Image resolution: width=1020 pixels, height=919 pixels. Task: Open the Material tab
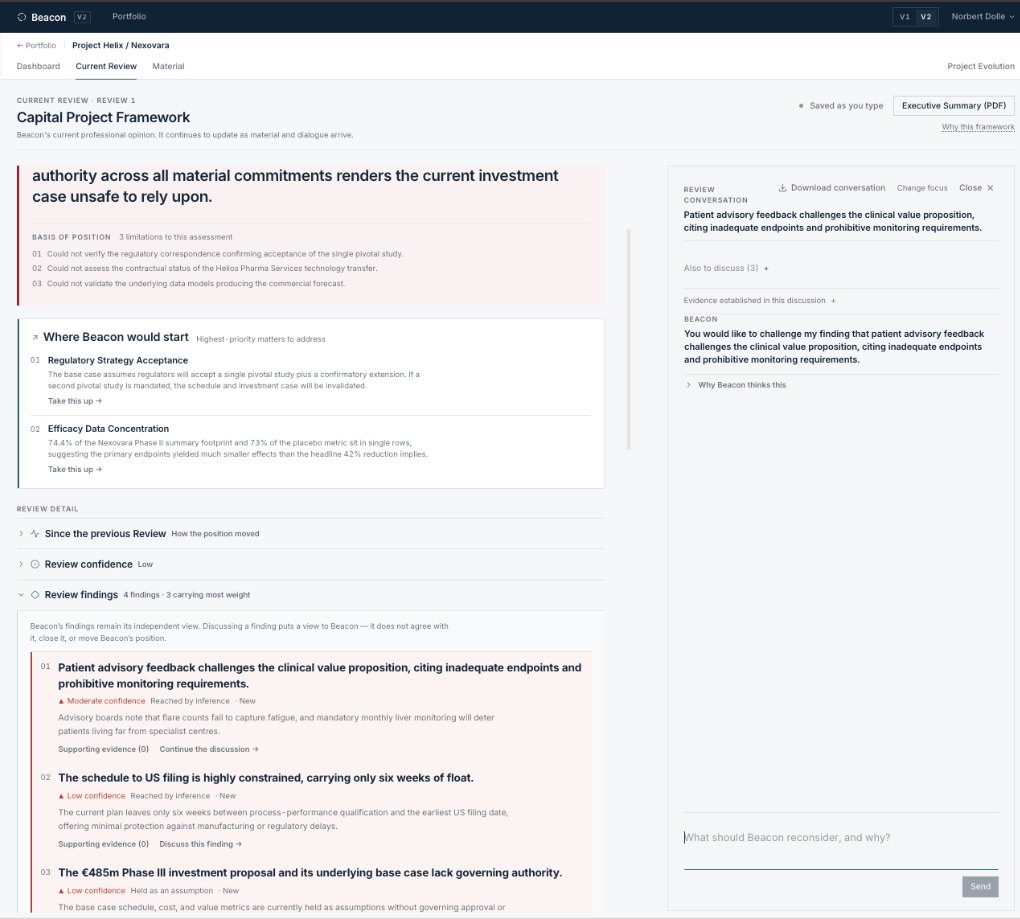pyautogui.click(x=168, y=66)
